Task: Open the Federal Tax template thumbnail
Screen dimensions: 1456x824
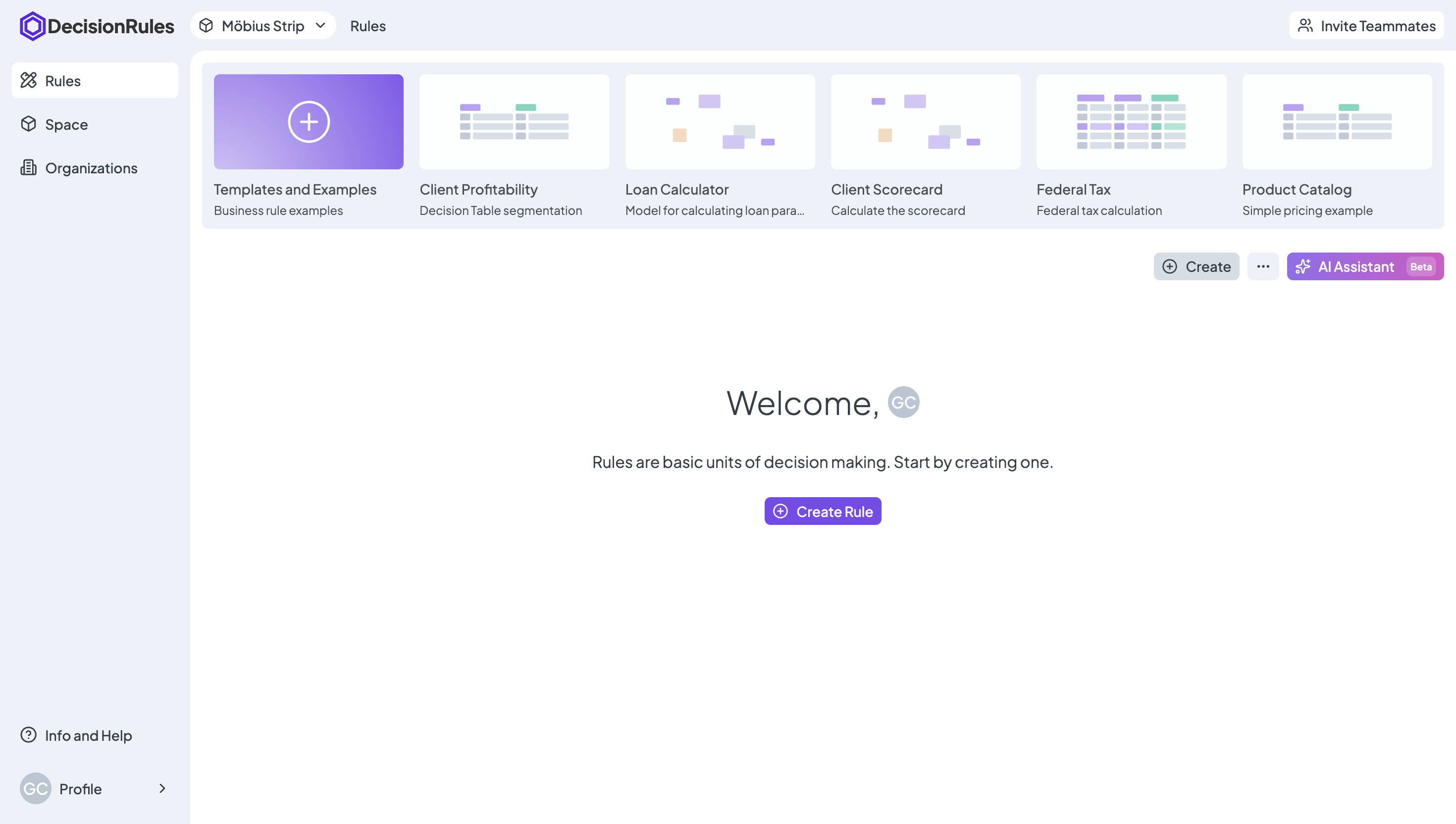Action: (x=1131, y=122)
